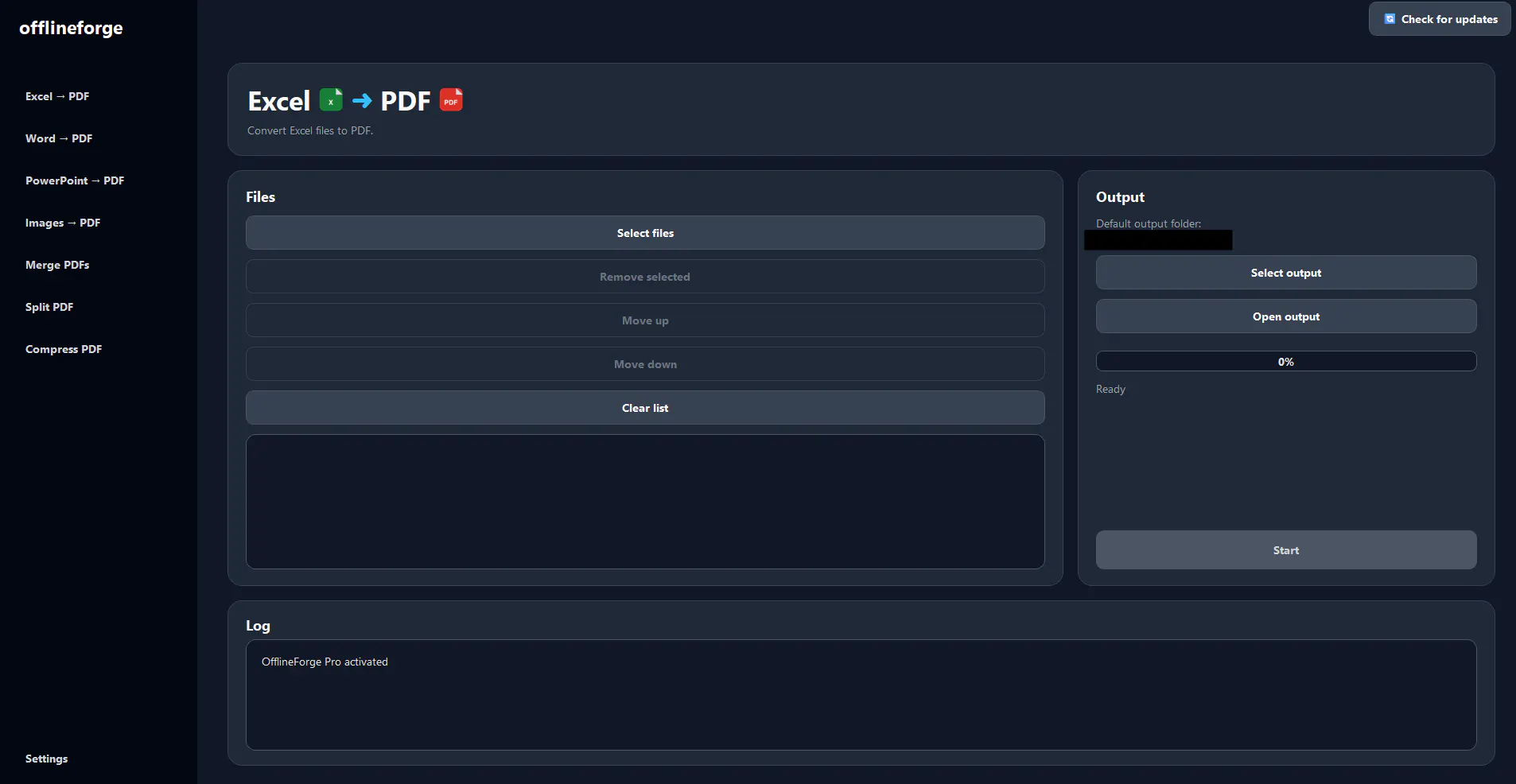Open Settings at the sidebar bottom
The image size is (1516, 784).
pos(46,759)
